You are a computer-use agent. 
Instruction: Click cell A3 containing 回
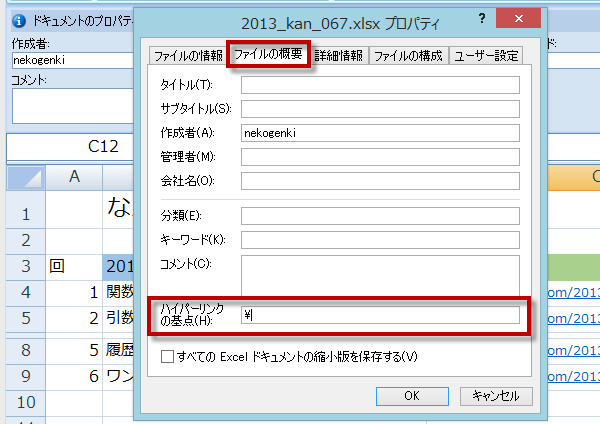(74, 267)
